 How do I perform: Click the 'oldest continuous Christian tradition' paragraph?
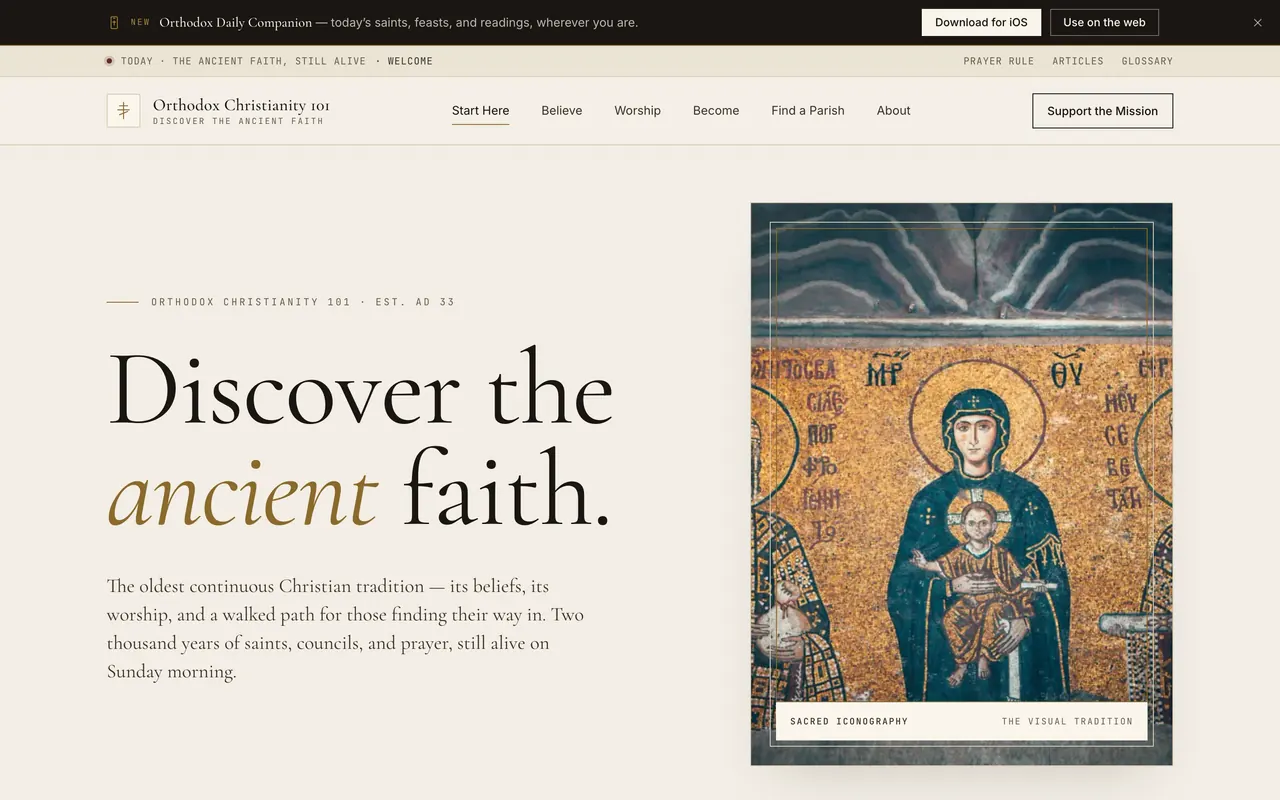345,628
